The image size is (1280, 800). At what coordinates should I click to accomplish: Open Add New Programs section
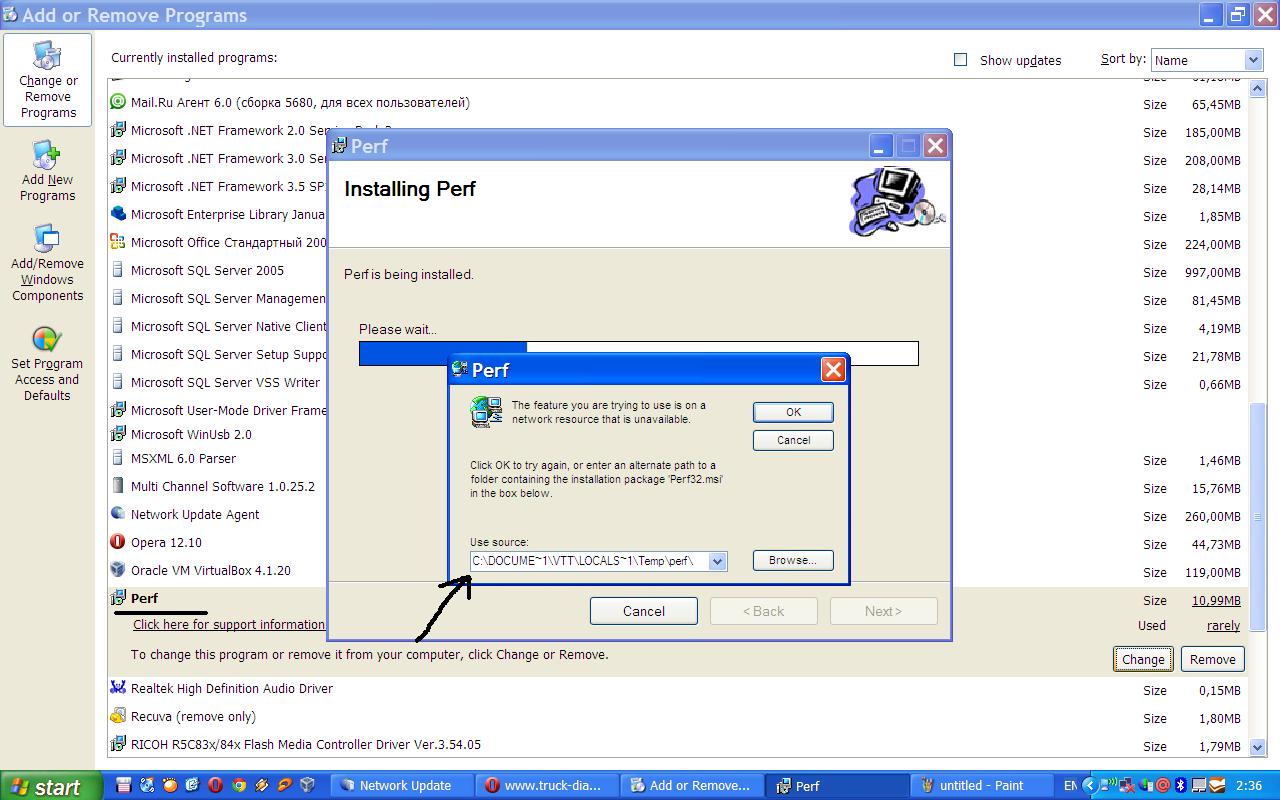[x=48, y=172]
